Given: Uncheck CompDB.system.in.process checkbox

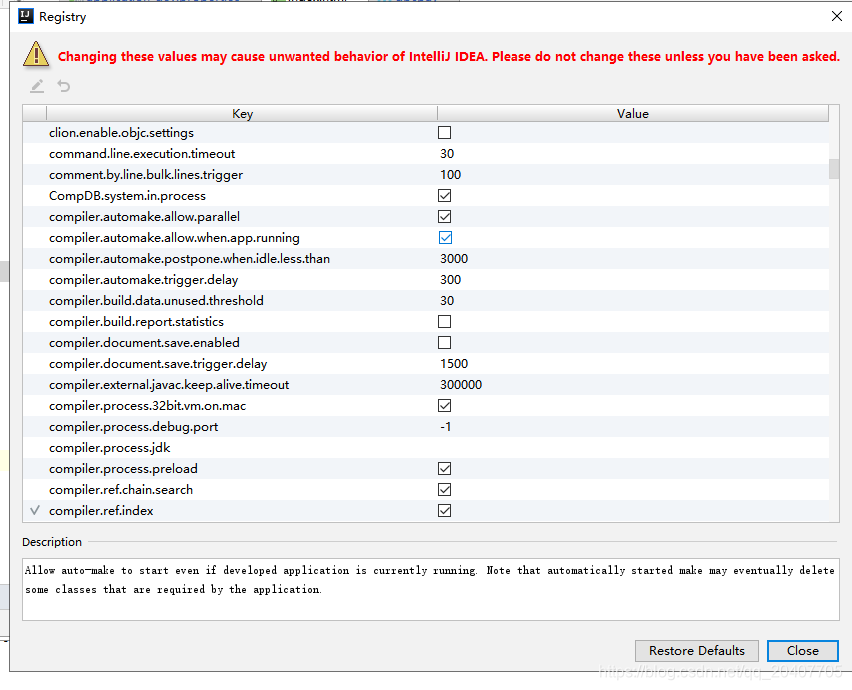Looking at the screenshot, I should 444,196.
